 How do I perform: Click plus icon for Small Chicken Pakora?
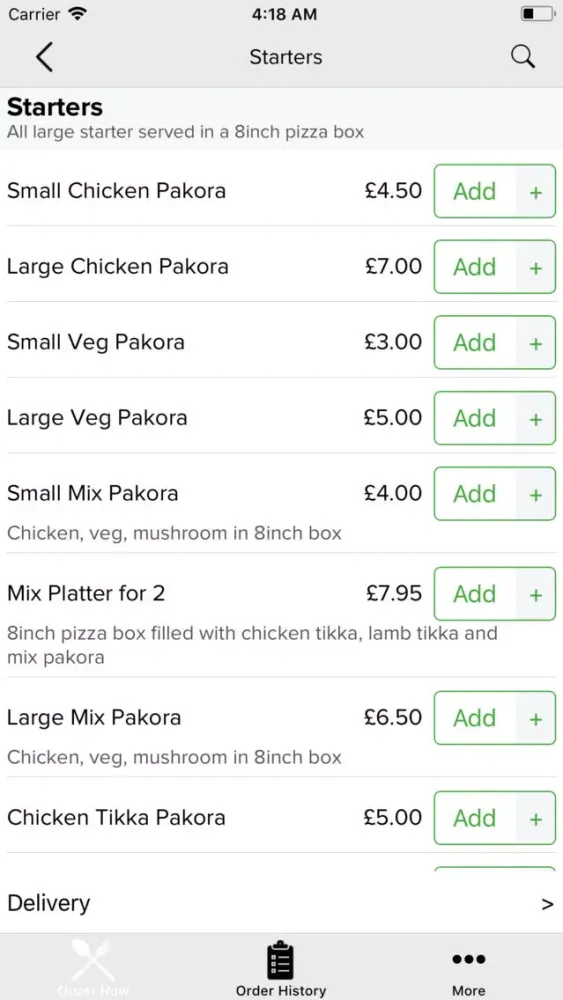coord(536,192)
